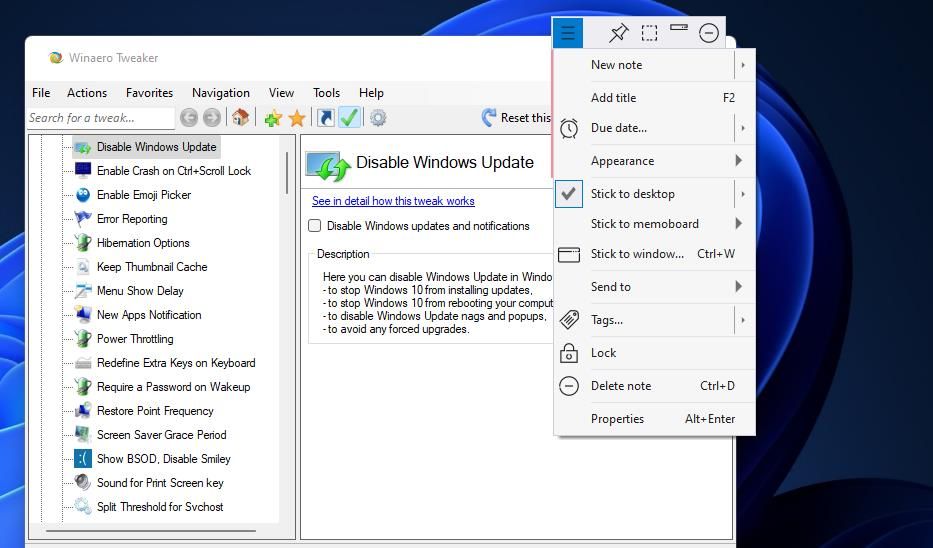
Task: Select Require a Password on Wakeup
Action: coord(173,387)
